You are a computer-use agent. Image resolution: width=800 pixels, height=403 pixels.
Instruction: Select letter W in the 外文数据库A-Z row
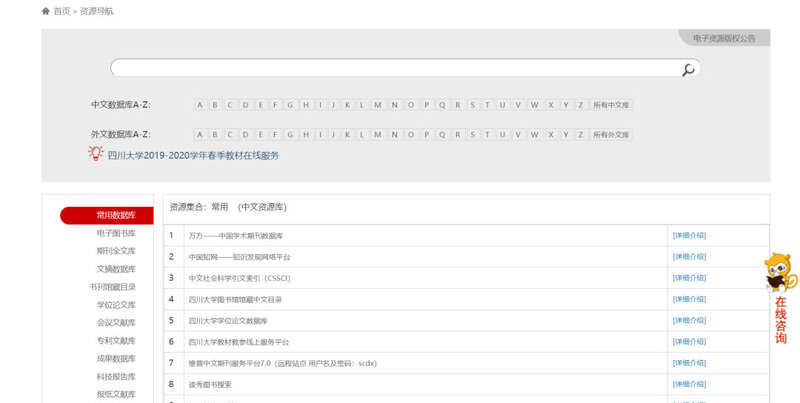coord(534,135)
